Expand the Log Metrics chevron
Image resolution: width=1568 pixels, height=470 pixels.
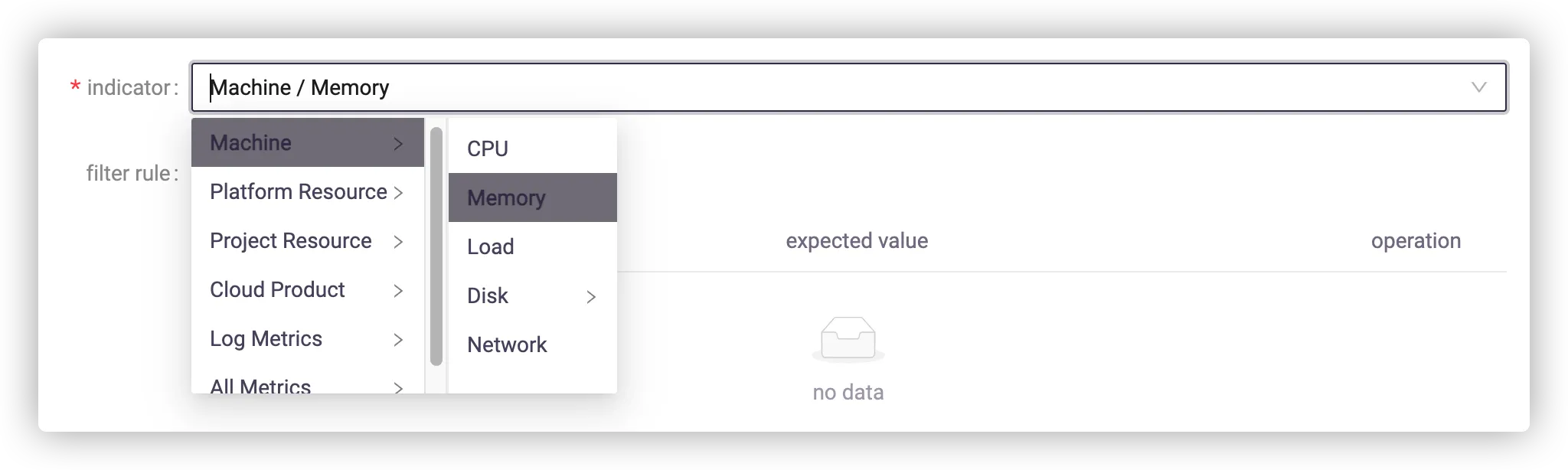tap(398, 339)
